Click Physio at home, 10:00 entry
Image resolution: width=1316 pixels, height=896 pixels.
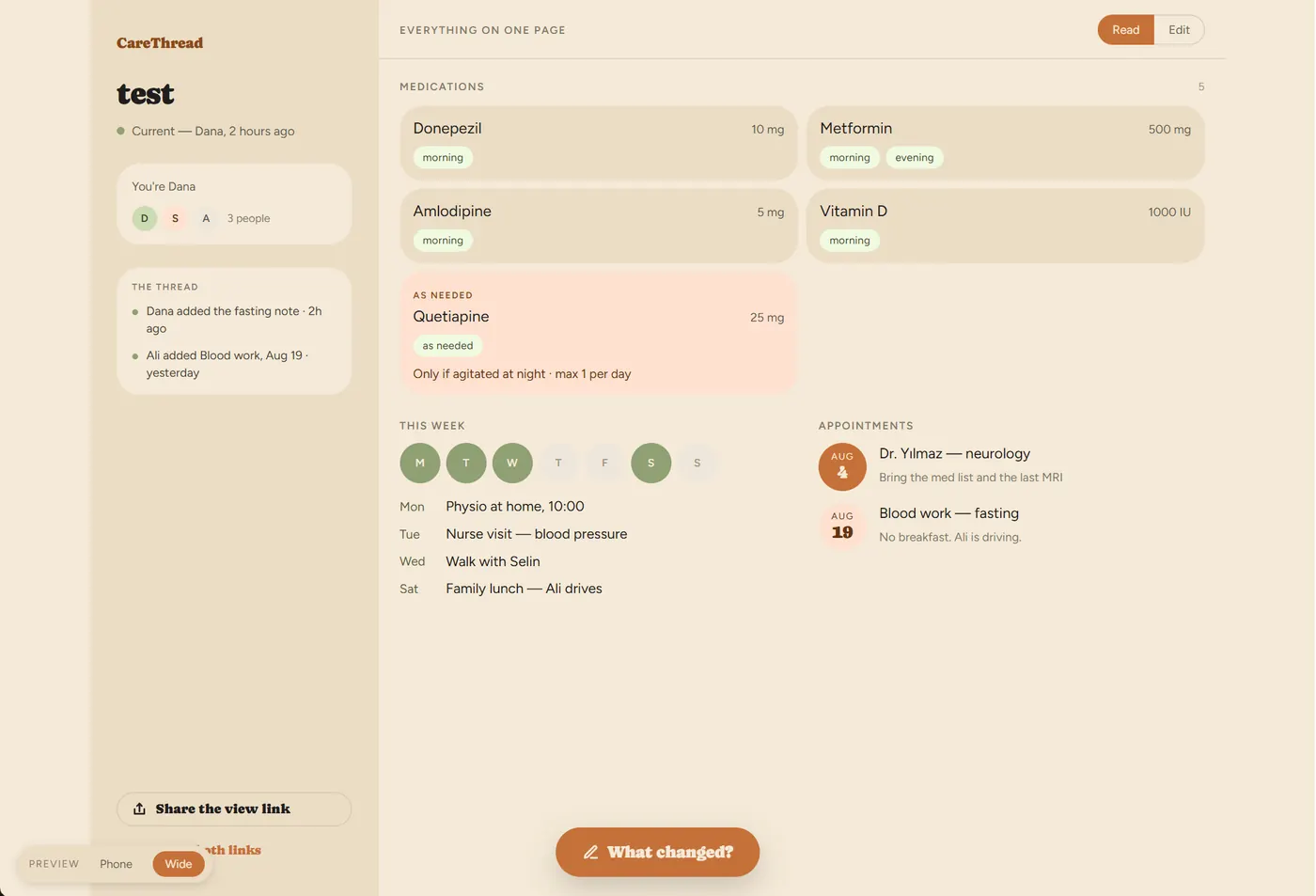[514, 506]
